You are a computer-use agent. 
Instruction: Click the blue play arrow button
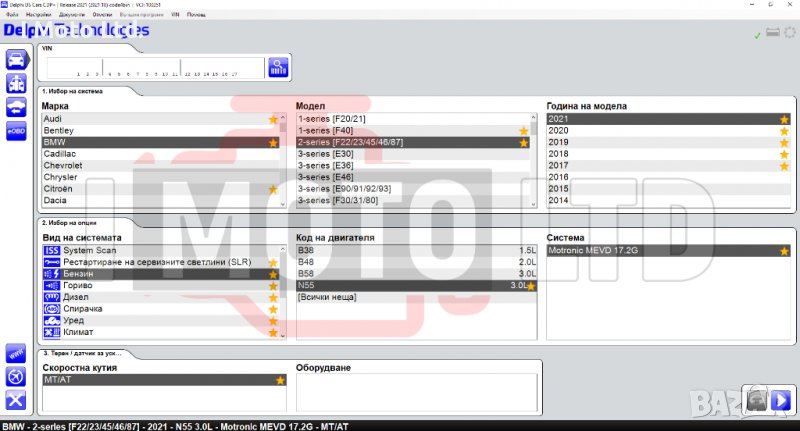pos(780,400)
